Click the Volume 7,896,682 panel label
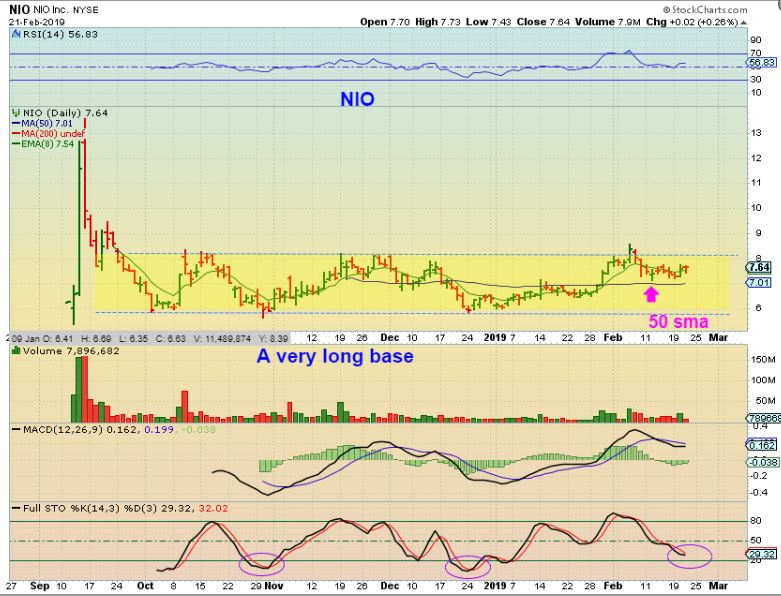This screenshot has width=781, height=596. click(71, 351)
